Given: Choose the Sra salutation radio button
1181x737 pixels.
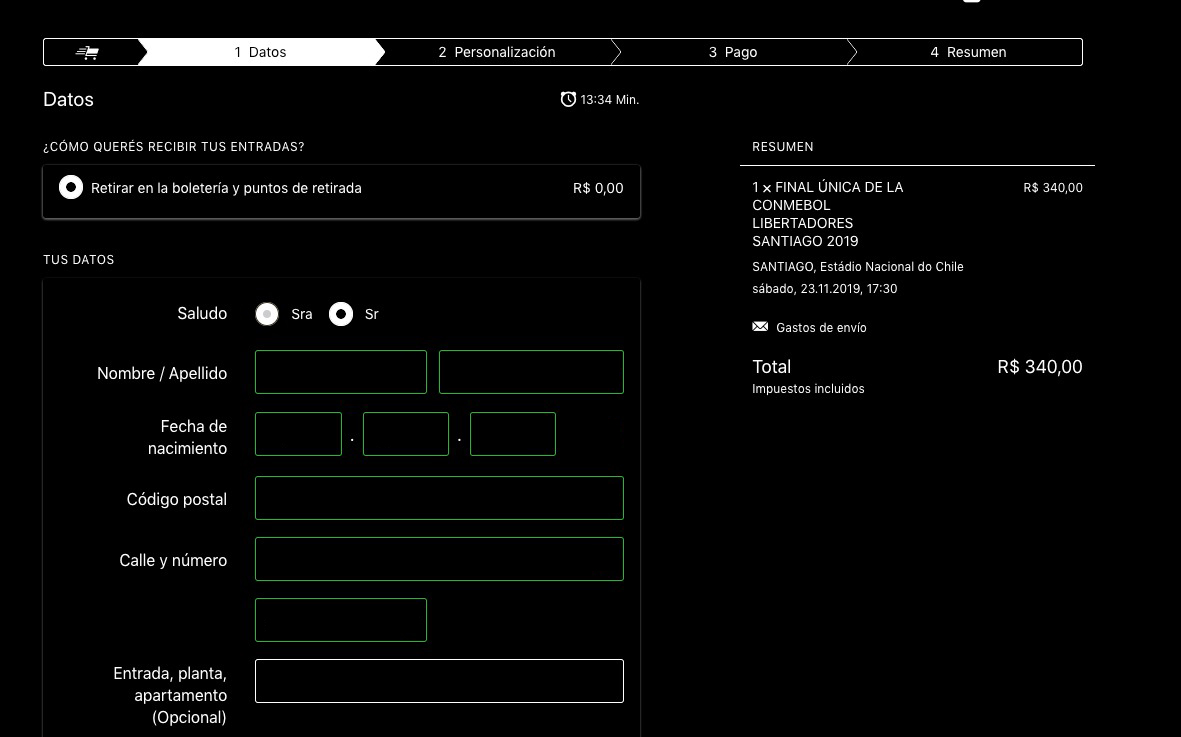Looking at the screenshot, I should coord(267,314).
